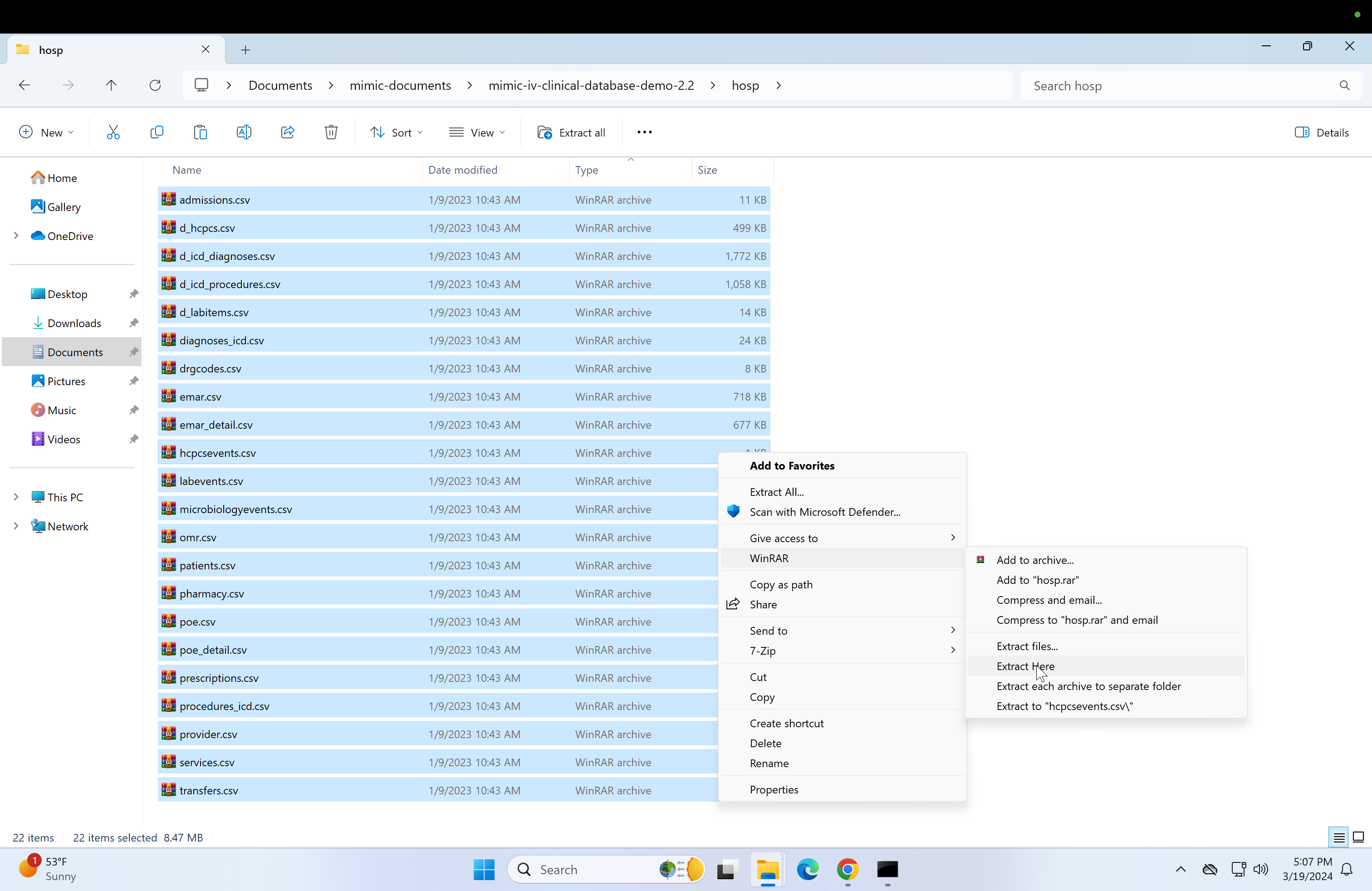The image size is (1372, 891).
Task: Expand the This PC tree item
Action: pyautogui.click(x=16, y=497)
